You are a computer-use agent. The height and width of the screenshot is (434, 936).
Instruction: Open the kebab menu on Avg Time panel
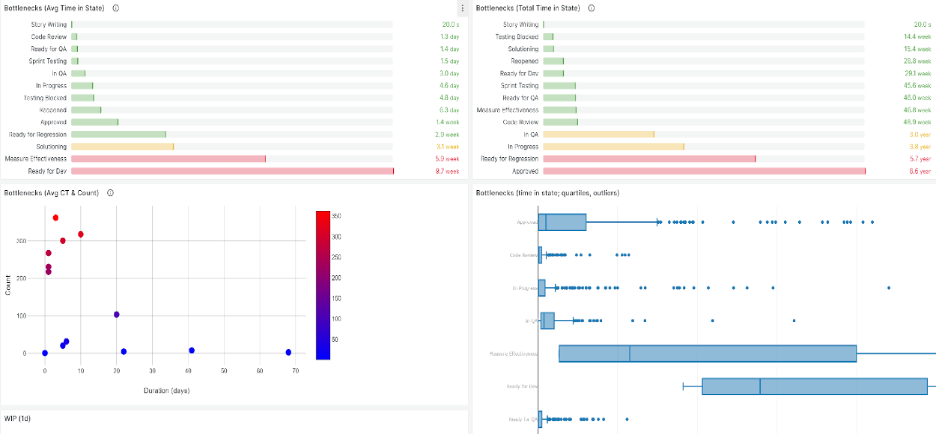coord(461,8)
